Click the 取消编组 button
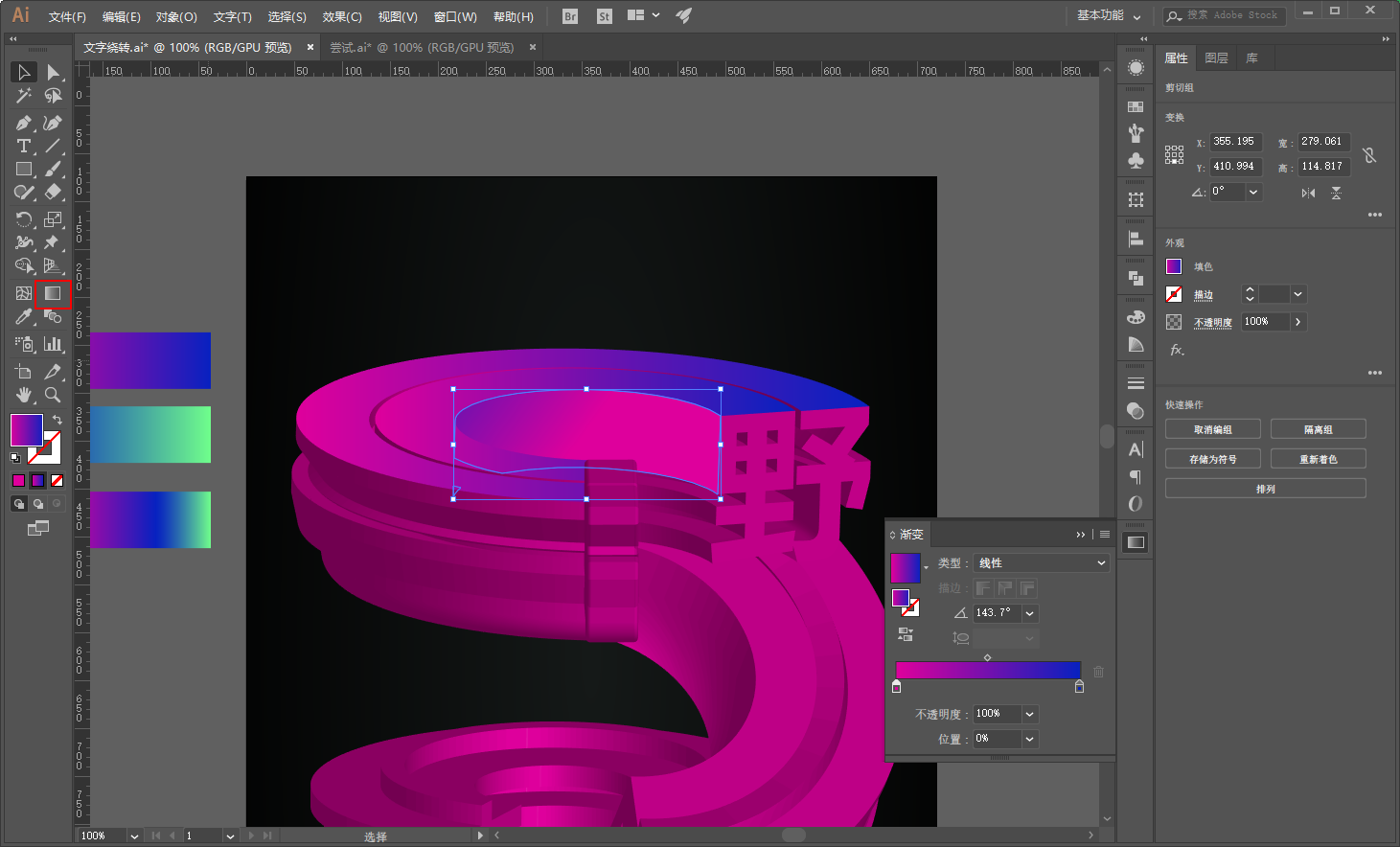The width and height of the screenshot is (1400, 847). click(x=1213, y=429)
